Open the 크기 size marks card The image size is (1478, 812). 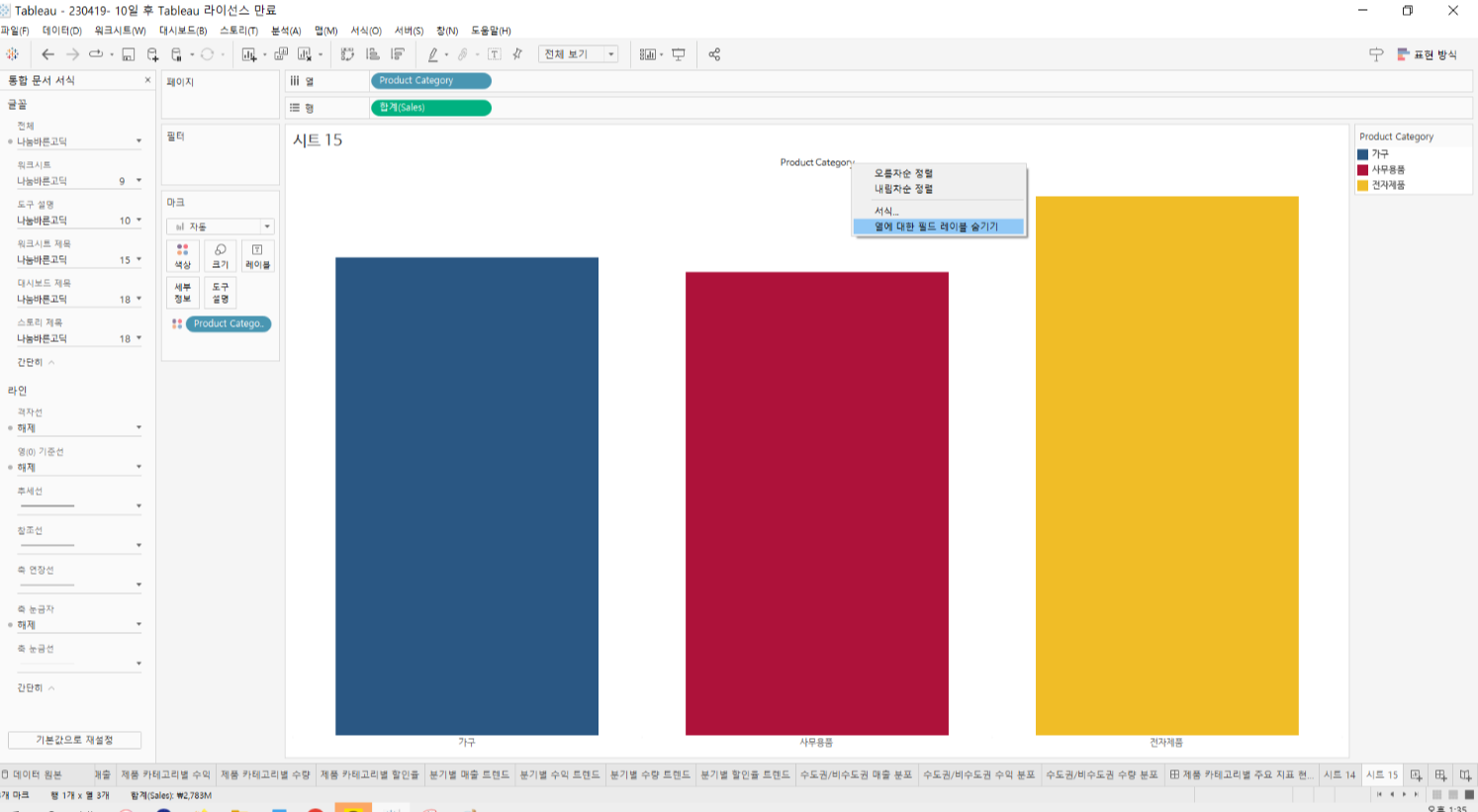point(221,256)
